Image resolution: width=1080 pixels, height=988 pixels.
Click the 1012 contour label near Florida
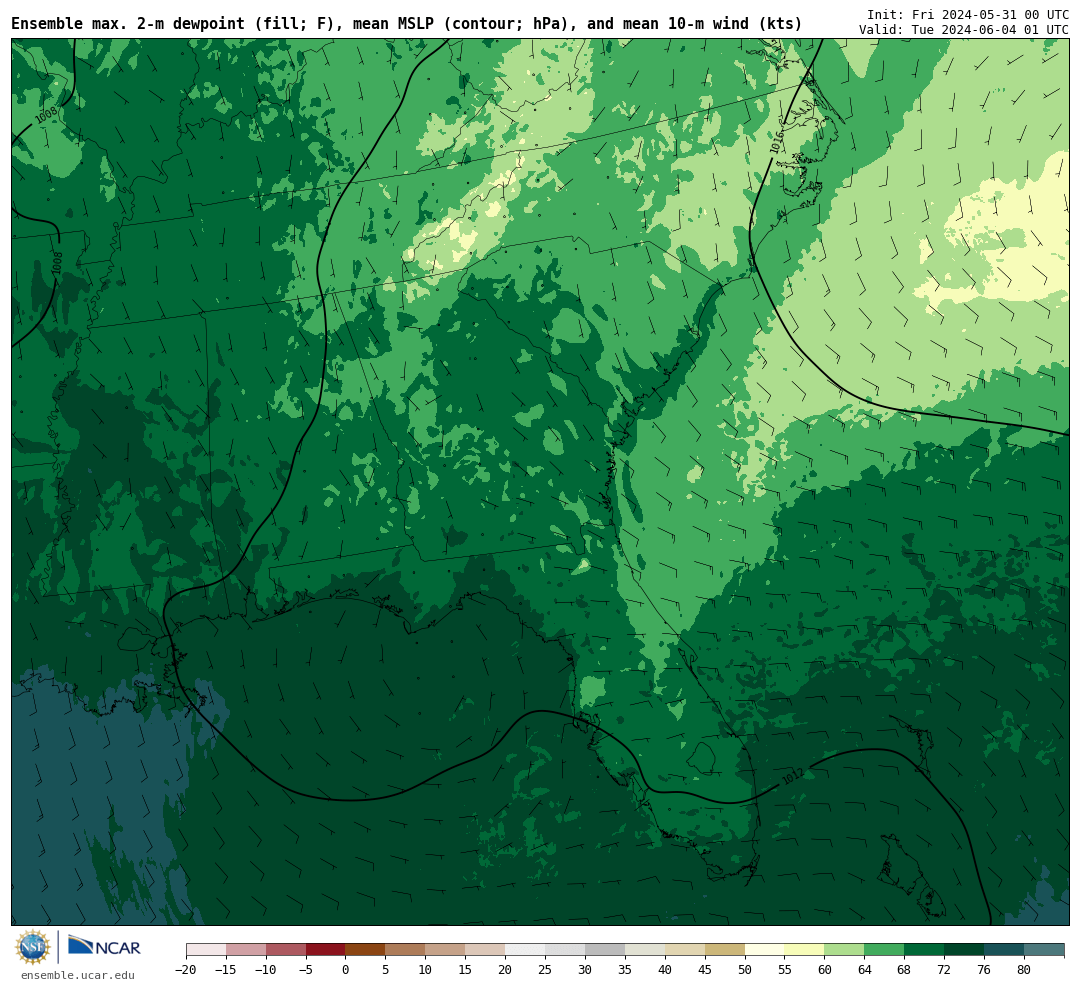[792, 776]
